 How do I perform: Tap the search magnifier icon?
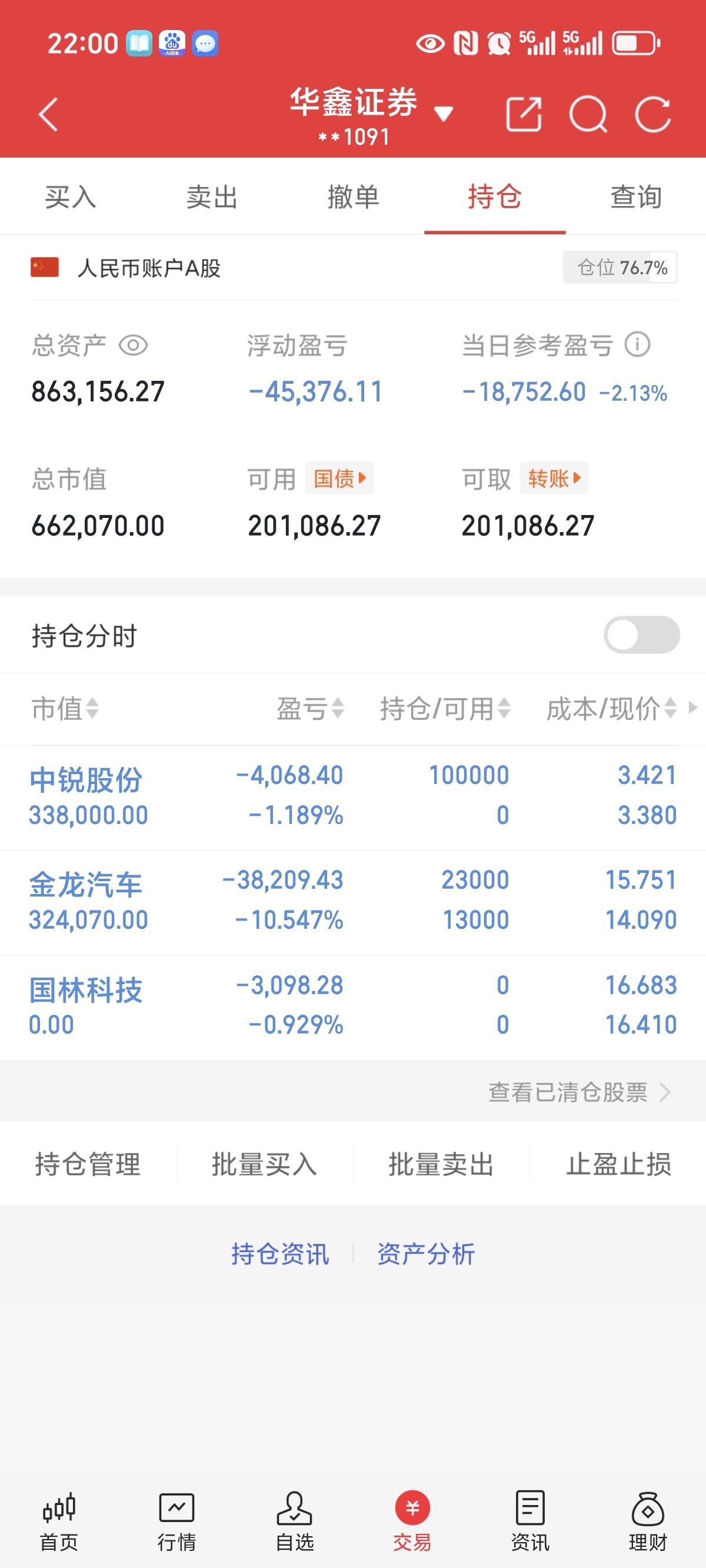(588, 114)
